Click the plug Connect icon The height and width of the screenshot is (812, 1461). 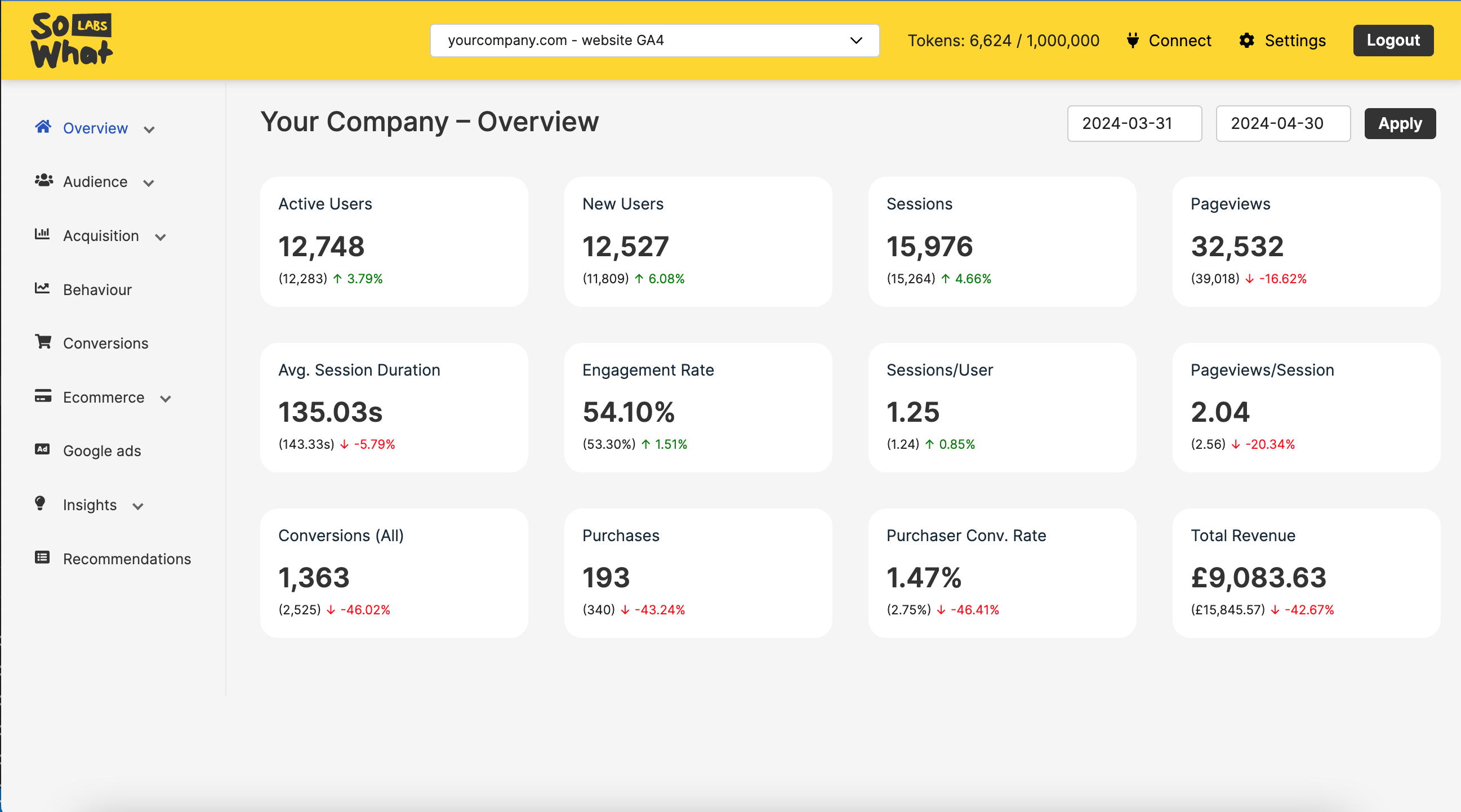pyautogui.click(x=1133, y=40)
